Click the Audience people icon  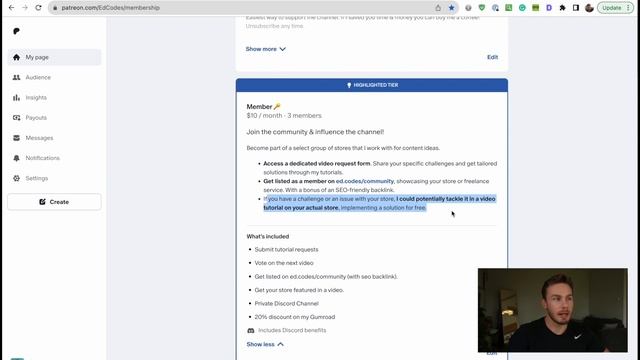[x=16, y=77]
